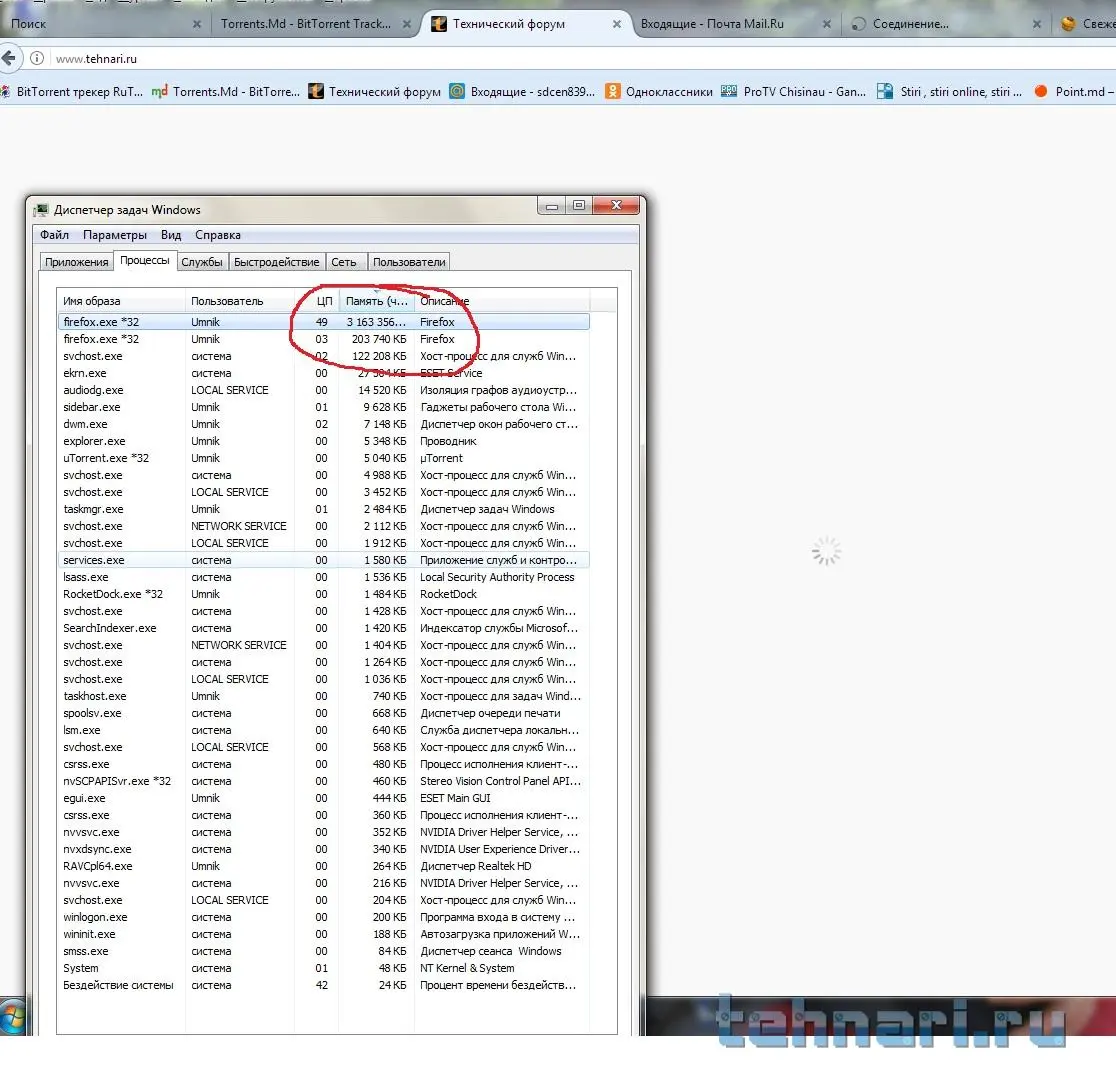Select the lsass.exe process
Screen dimensions: 1116x1080
tap(324, 577)
